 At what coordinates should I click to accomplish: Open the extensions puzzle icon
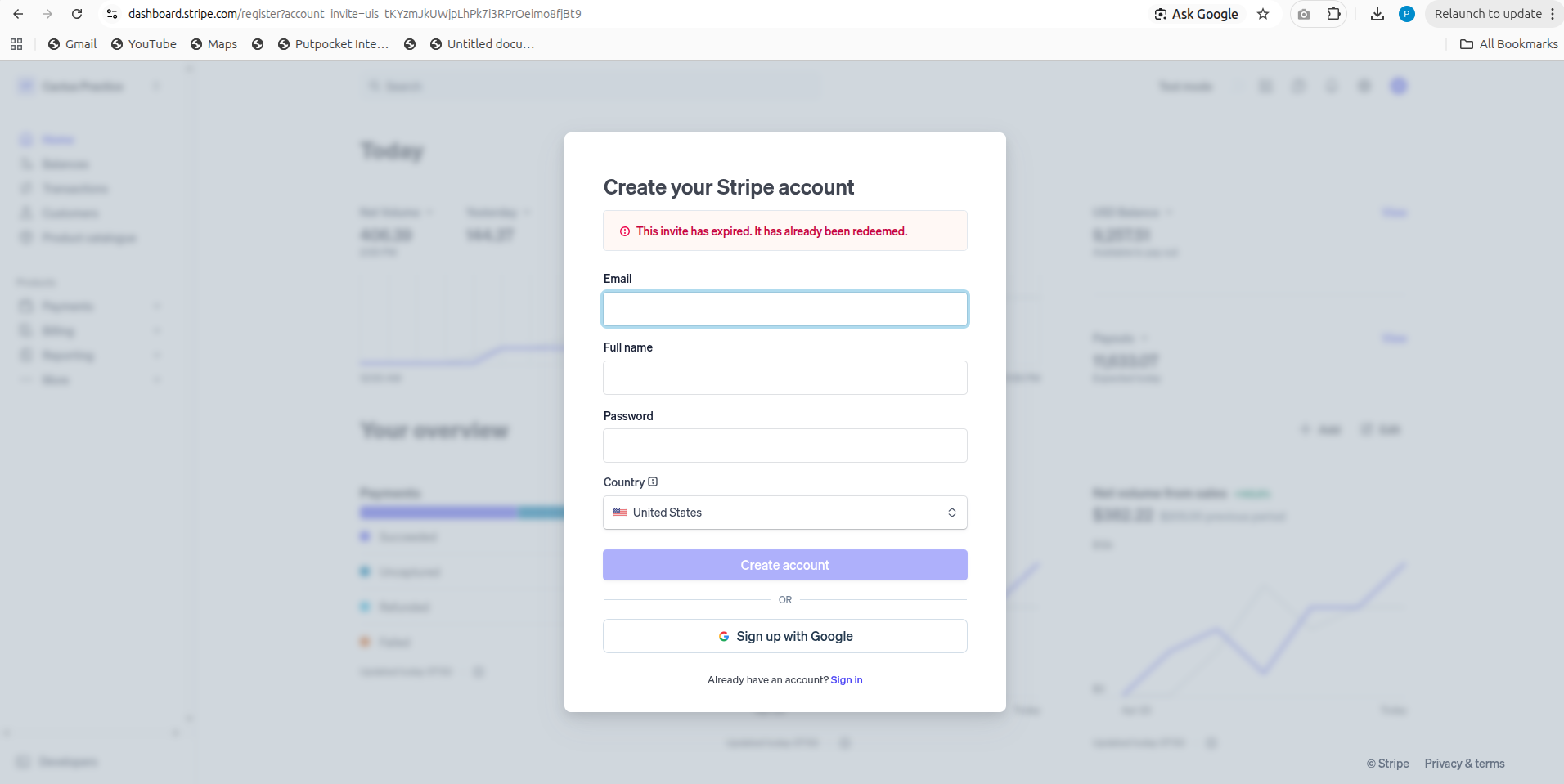pos(1333,14)
